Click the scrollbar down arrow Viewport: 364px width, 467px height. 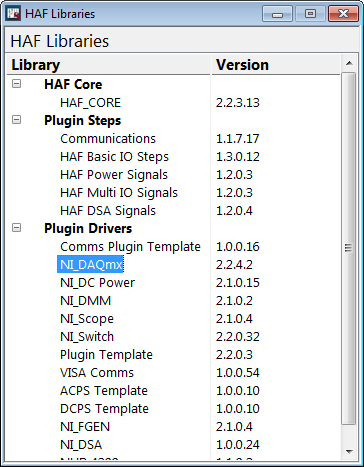point(349,452)
